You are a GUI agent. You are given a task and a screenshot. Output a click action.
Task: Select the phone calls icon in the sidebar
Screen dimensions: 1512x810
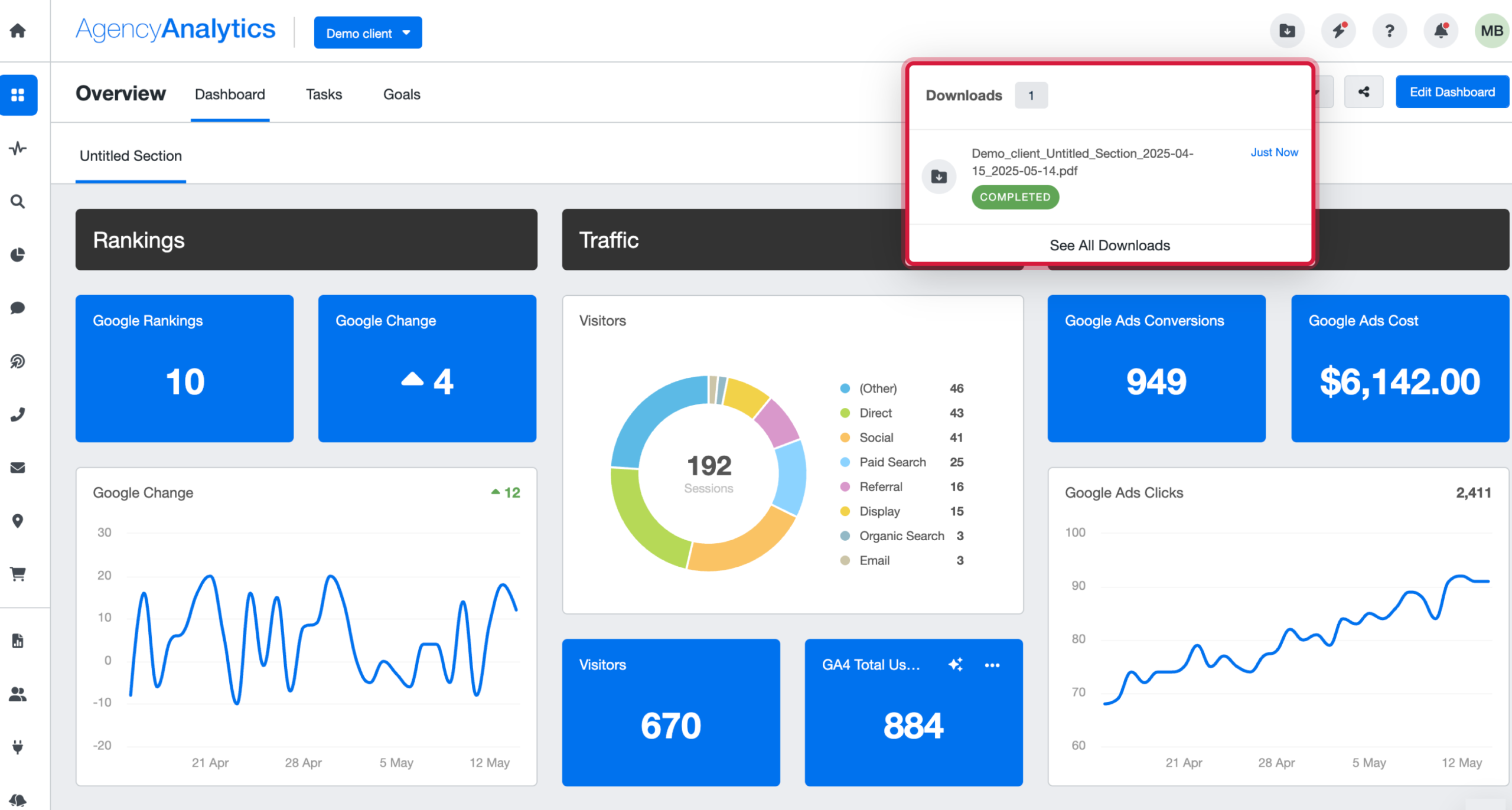[x=18, y=414]
